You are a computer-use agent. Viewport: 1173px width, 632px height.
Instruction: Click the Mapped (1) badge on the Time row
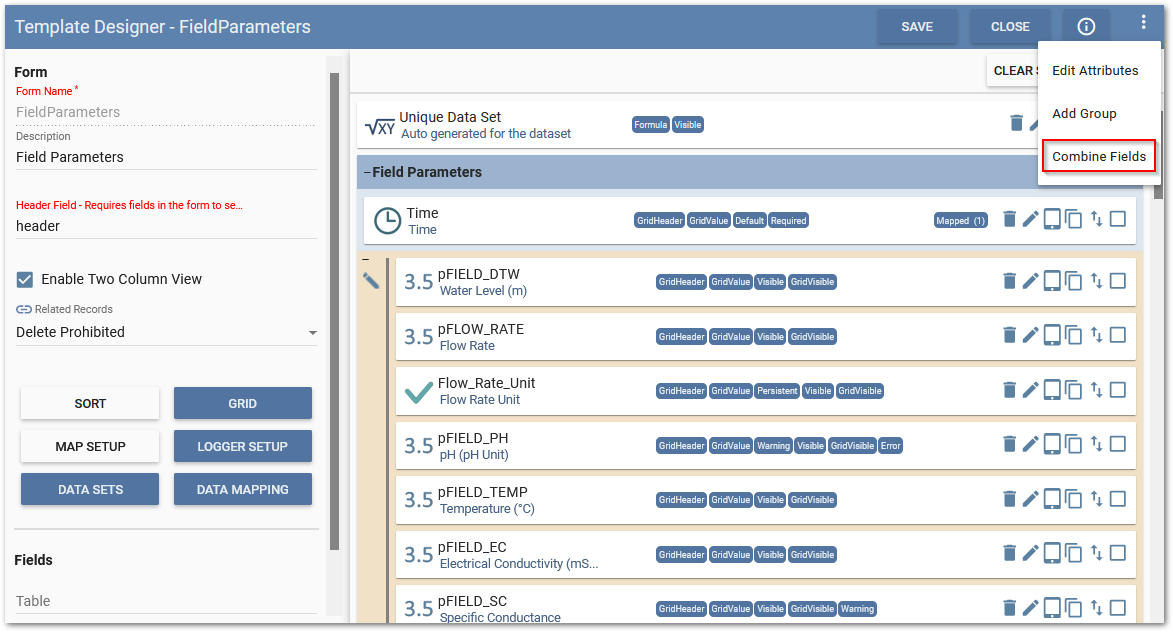click(x=960, y=219)
